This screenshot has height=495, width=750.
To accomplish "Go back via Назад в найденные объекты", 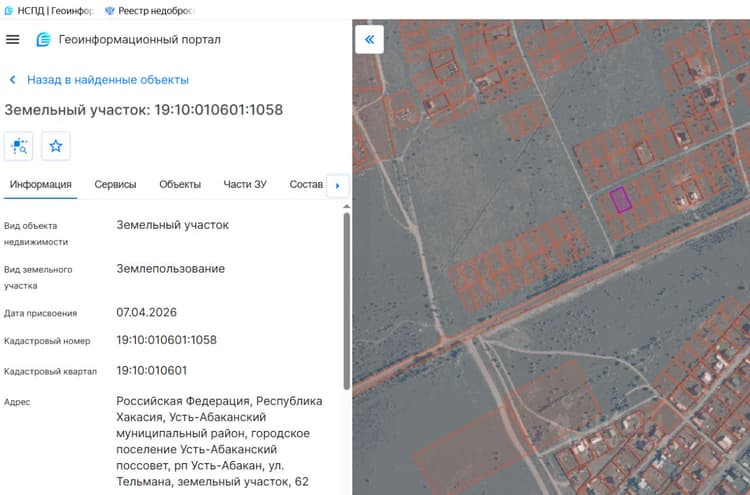I will tap(108, 80).
